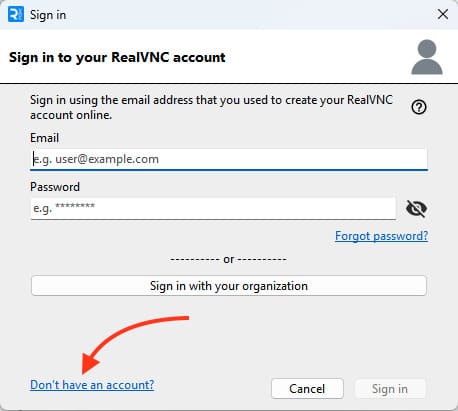The image size is (458, 411).
Task: Click the empty area of the title bar
Action: click(250, 15)
